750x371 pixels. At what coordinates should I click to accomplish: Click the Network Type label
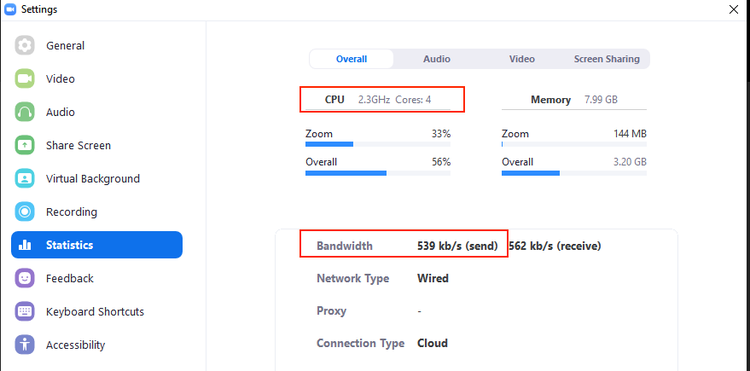(353, 278)
